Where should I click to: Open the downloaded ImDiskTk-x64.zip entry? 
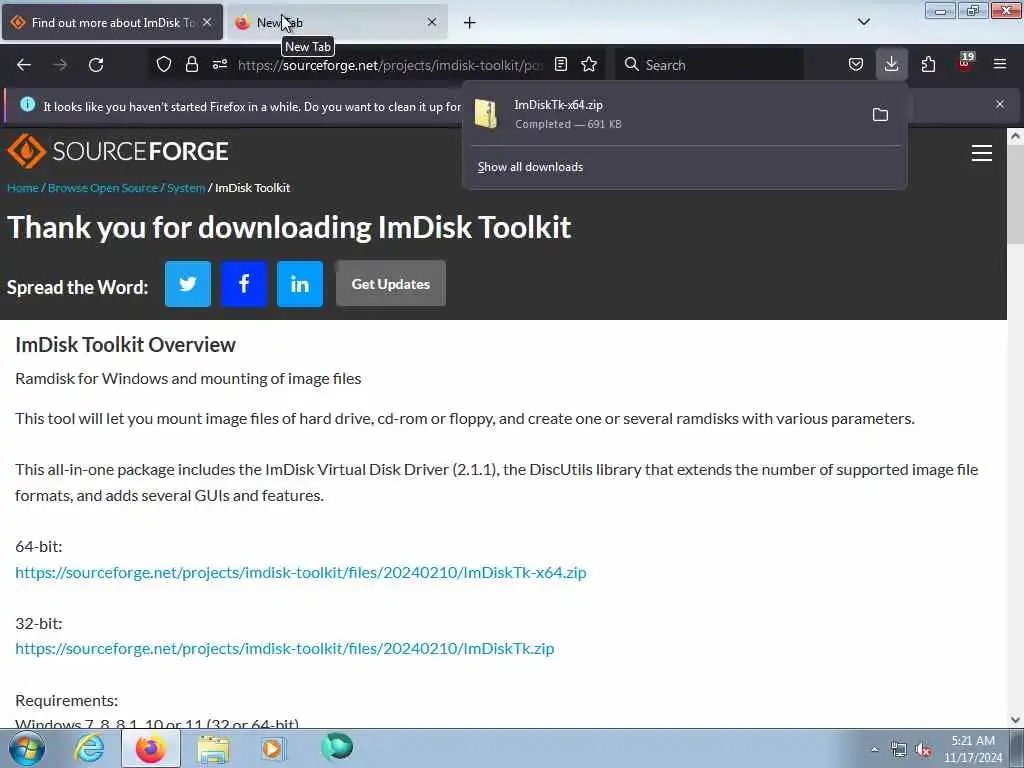pos(663,114)
